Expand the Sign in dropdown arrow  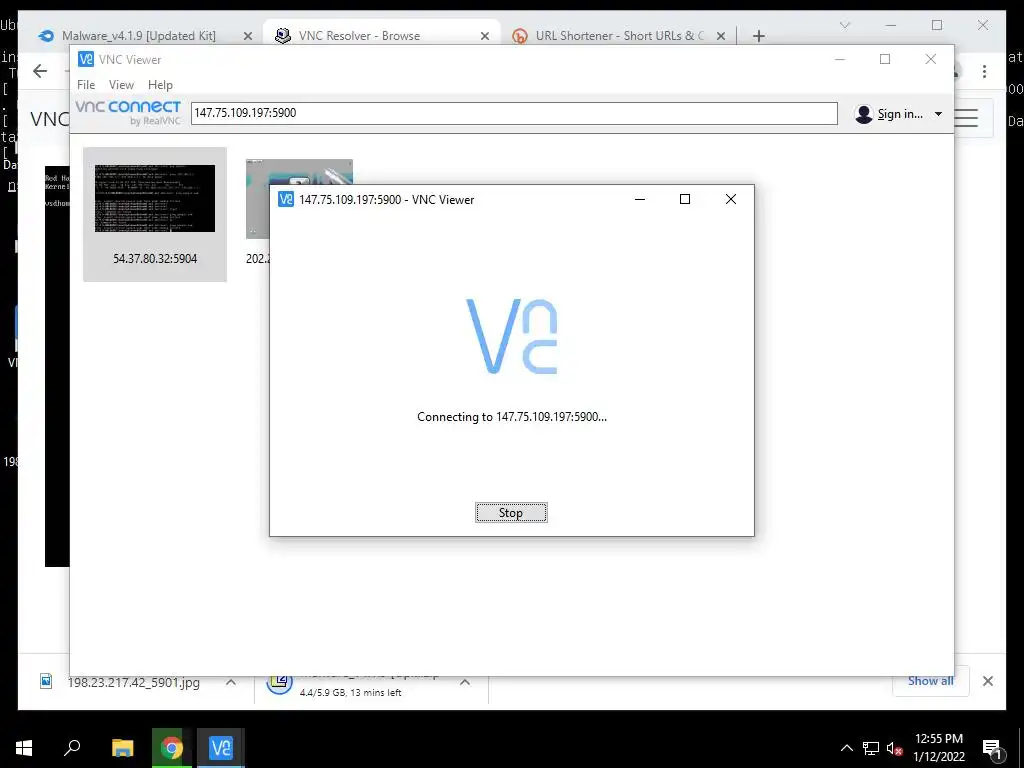tap(938, 114)
